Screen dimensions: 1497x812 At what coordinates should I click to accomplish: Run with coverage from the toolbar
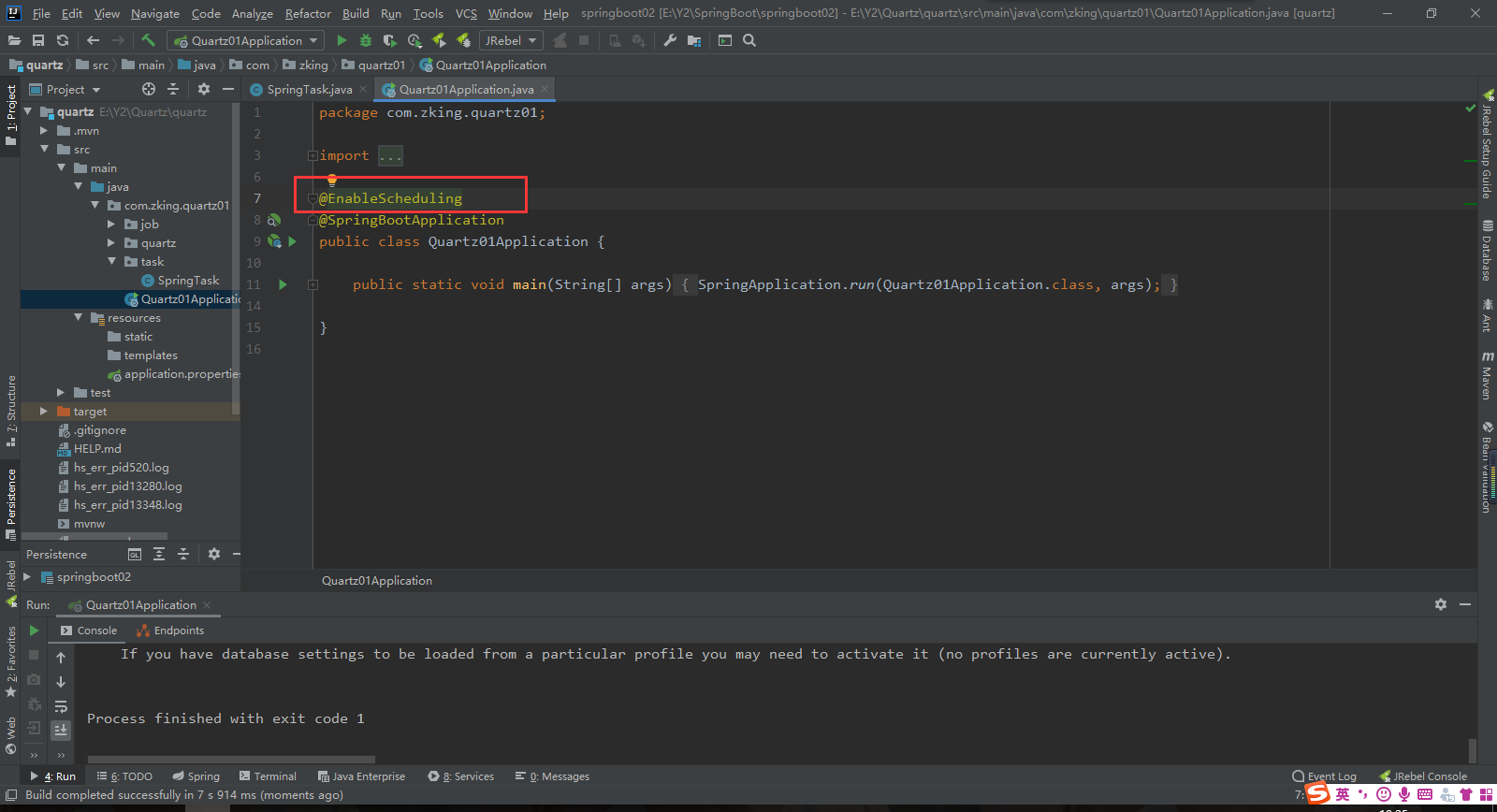(390, 40)
